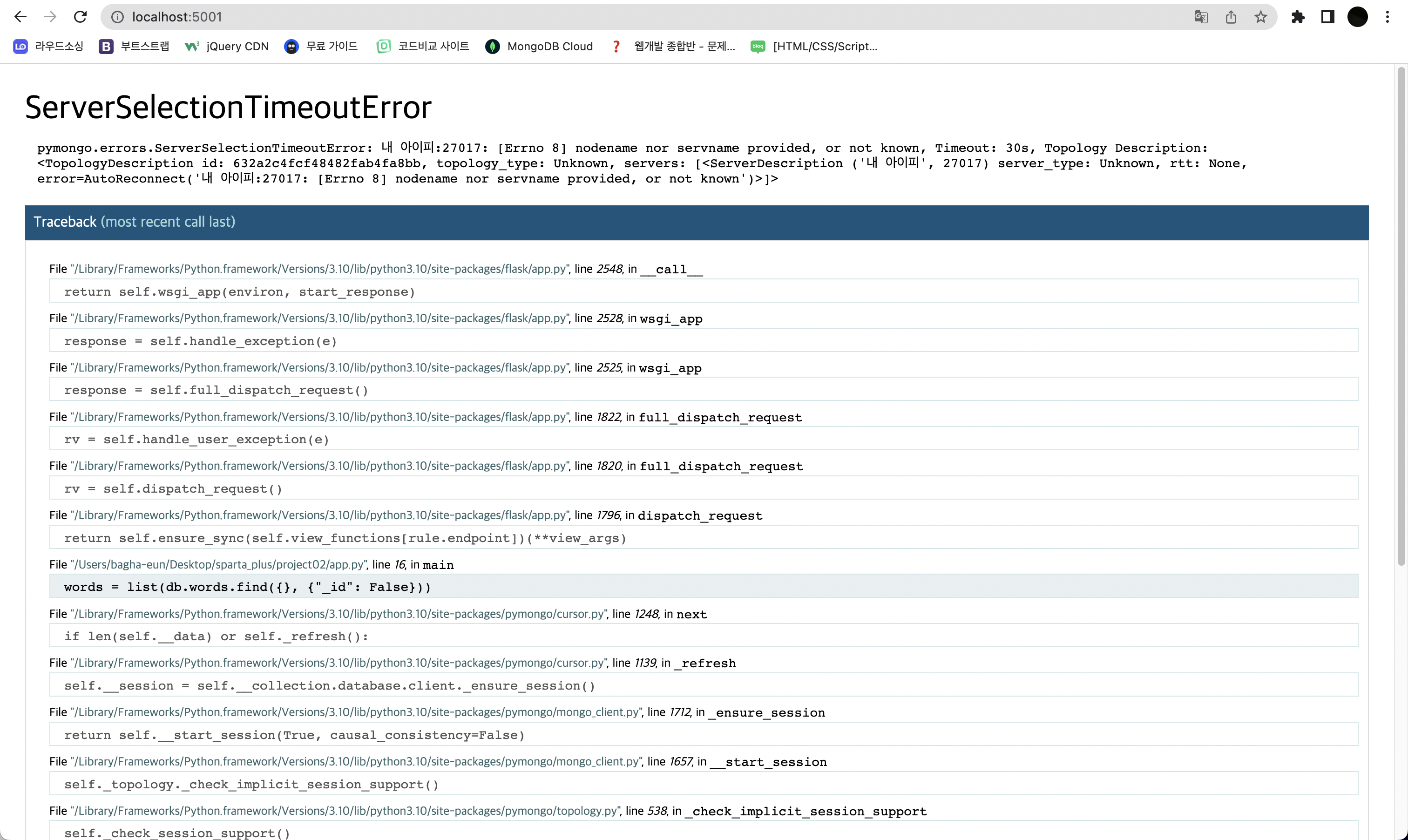
Task: Click the browser back arrow
Action: (x=20, y=17)
